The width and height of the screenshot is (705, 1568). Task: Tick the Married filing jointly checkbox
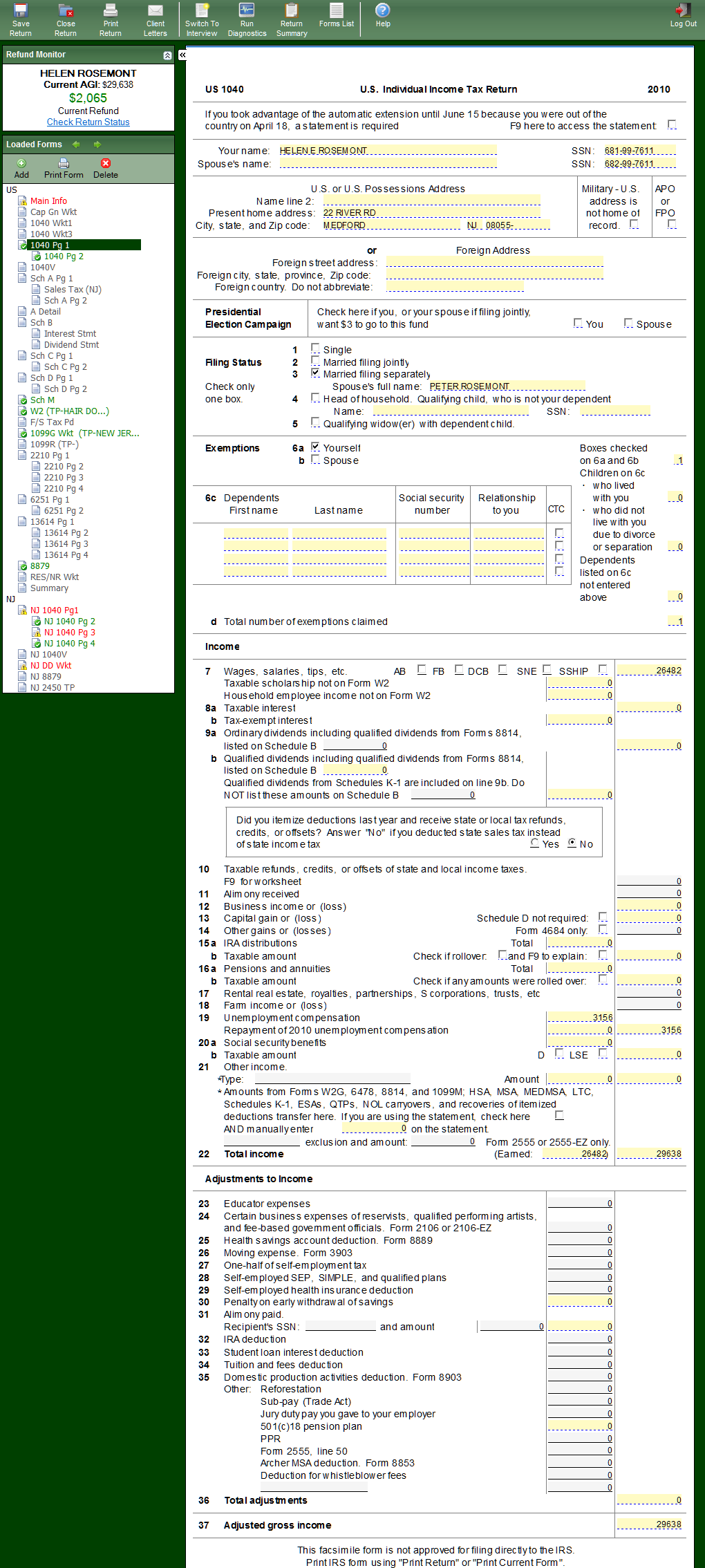(x=316, y=361)
